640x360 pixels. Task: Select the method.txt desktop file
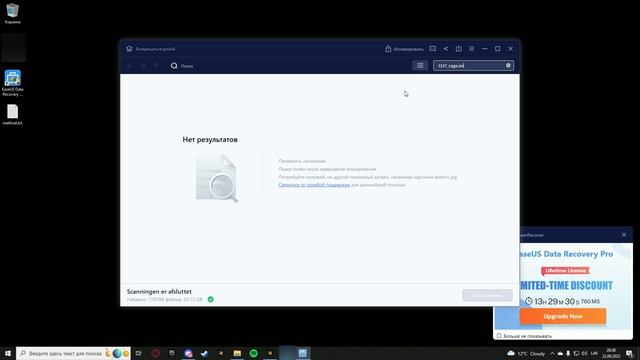[x=12, y=115]
